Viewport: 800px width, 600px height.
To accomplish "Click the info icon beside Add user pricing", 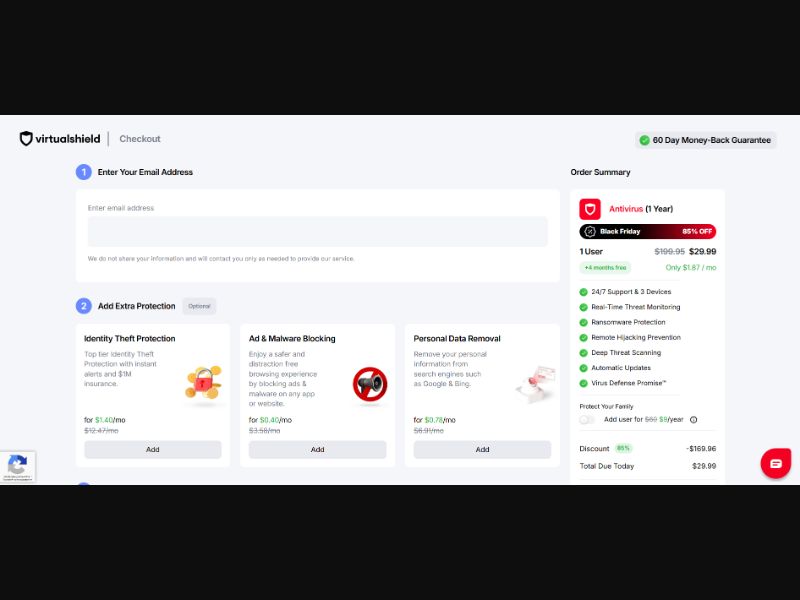I will pyautogui.click(x=694, y=419).
